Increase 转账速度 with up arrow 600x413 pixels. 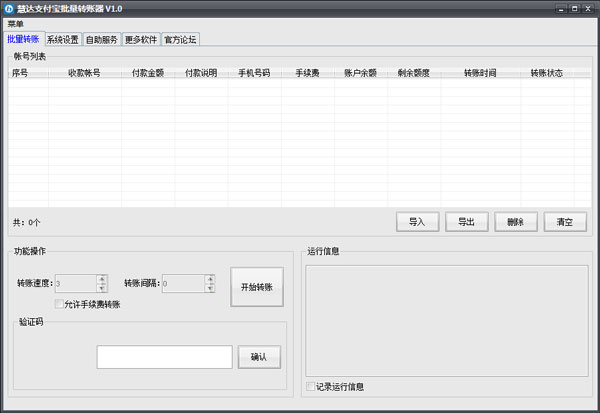click(x=101, y=279)
